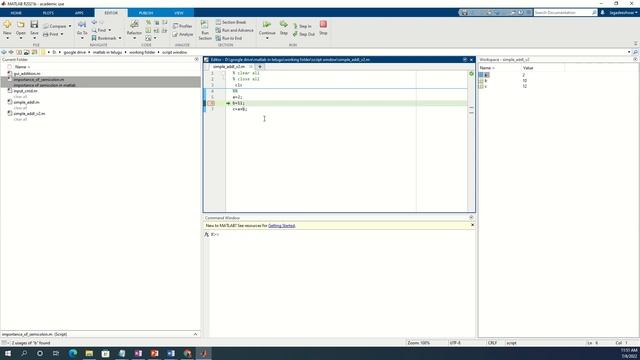Collapse file details panel chevron
Screen dimensions: 640x360
[x=195, y=334]
